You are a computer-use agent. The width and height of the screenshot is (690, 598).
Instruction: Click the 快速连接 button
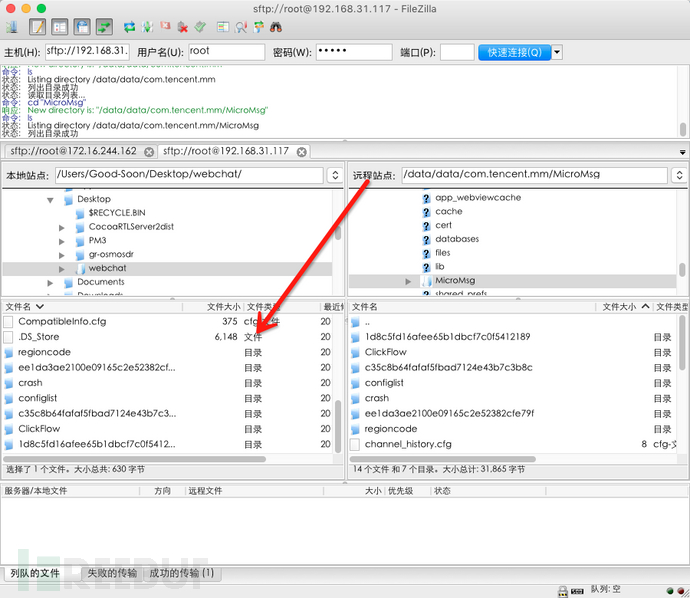(x=512, y=52)
